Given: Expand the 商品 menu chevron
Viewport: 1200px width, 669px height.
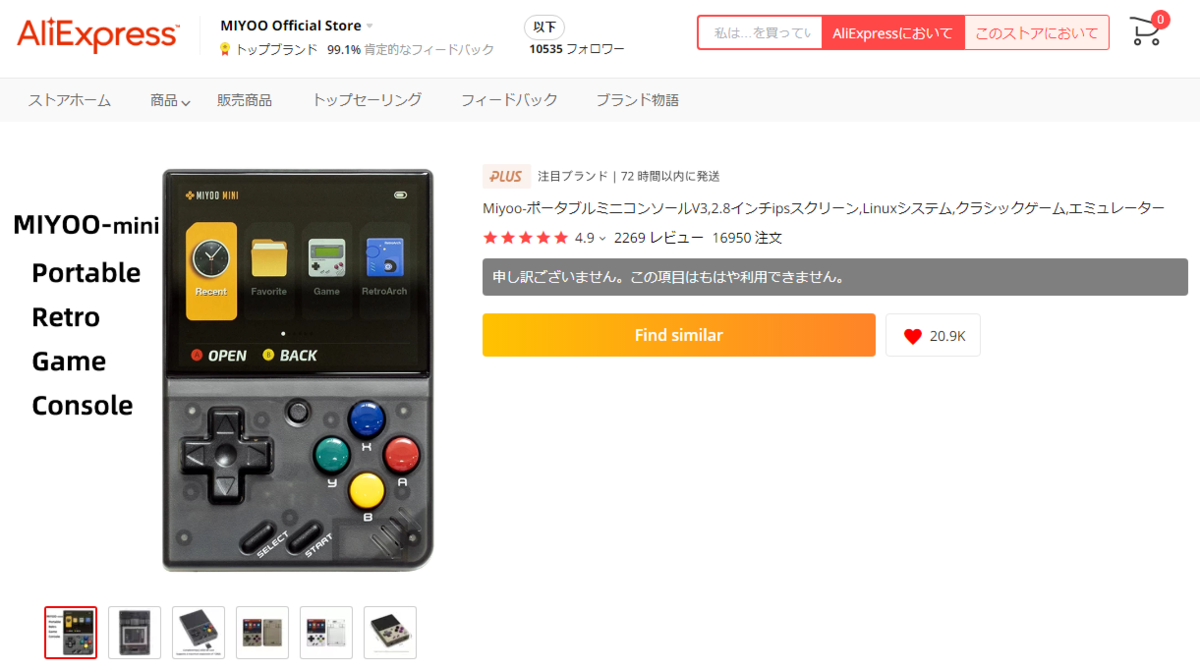Looking at the screenshot, I should point(186,102).
